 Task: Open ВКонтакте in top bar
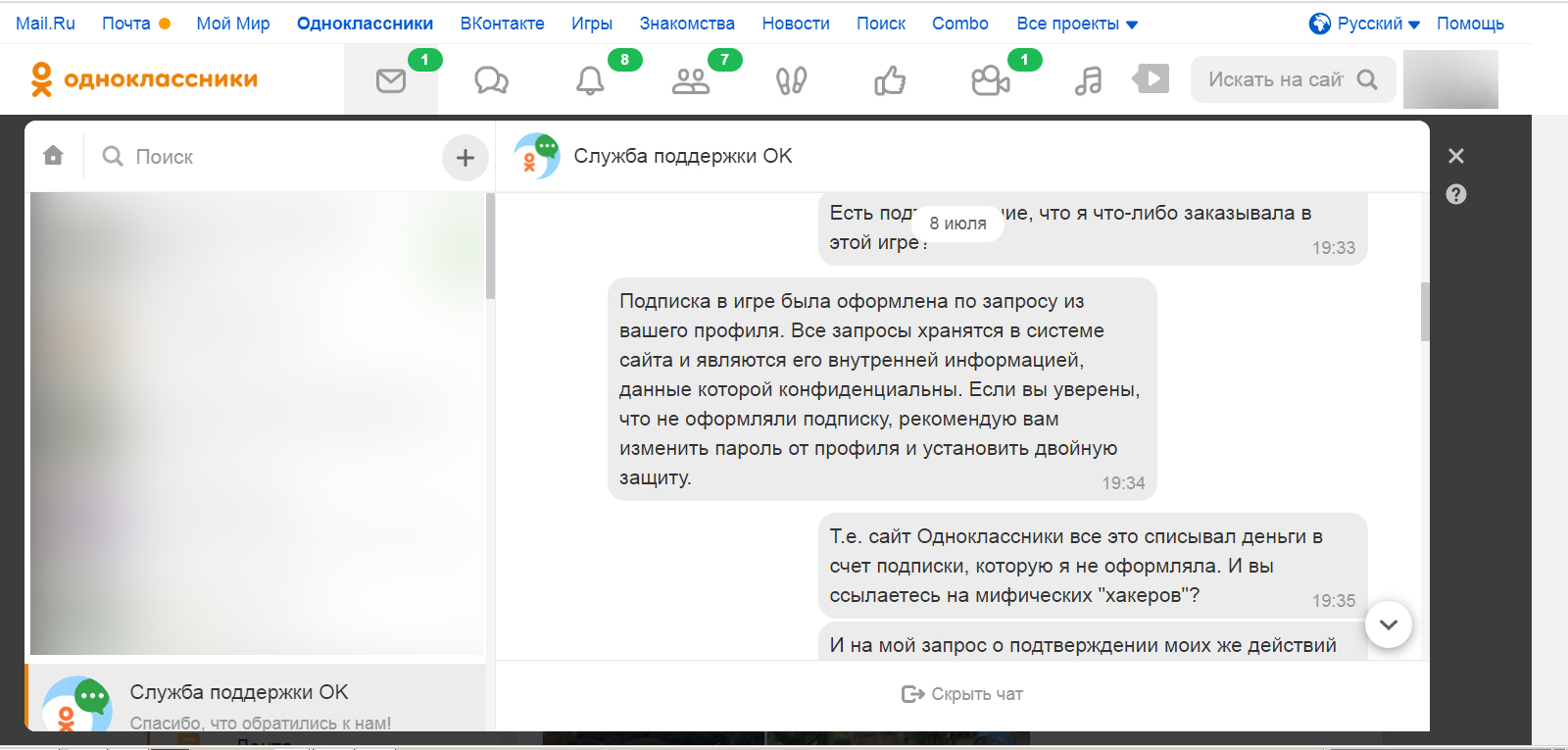502,24
